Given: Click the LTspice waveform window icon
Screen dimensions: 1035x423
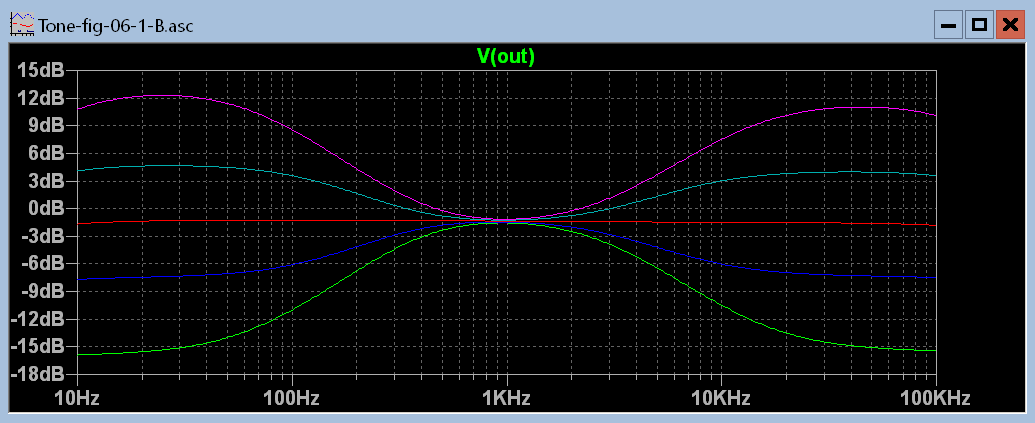Looking at the screenshot, I should click(x=20, y=24).
